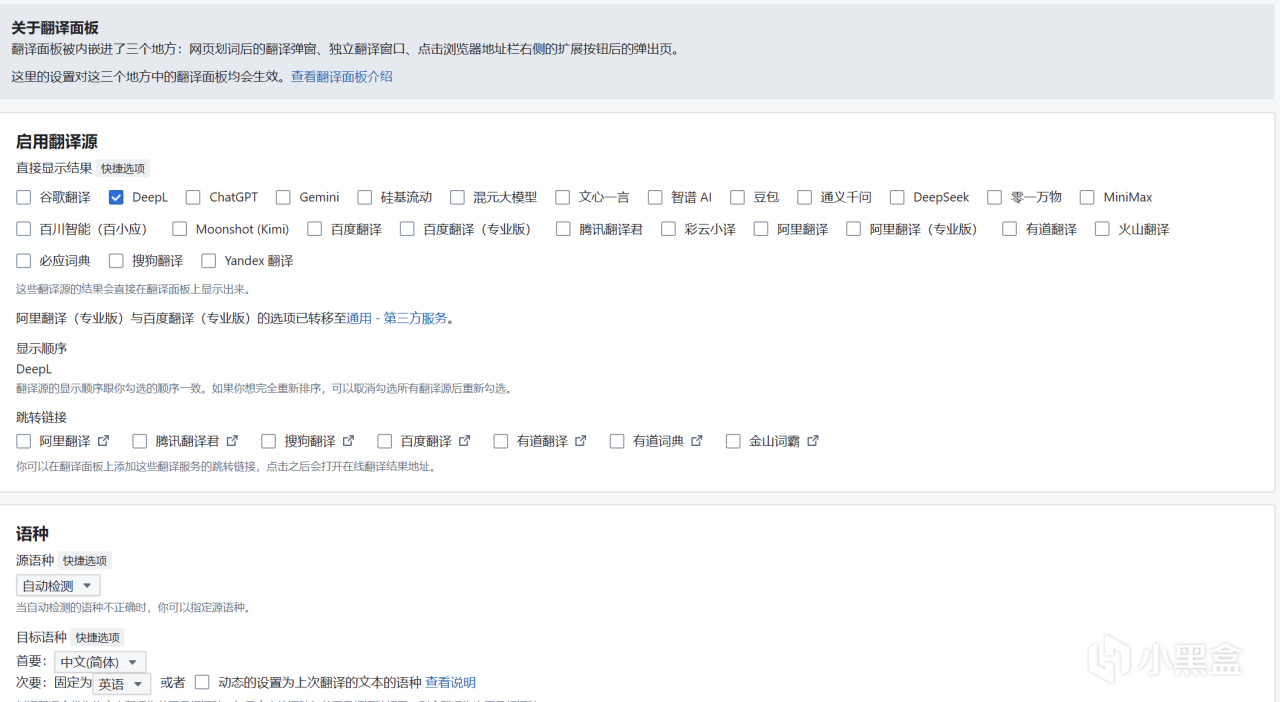Check 阿里翻译（专业版）option
The image size is (1280, 702).
coord(853,229)
